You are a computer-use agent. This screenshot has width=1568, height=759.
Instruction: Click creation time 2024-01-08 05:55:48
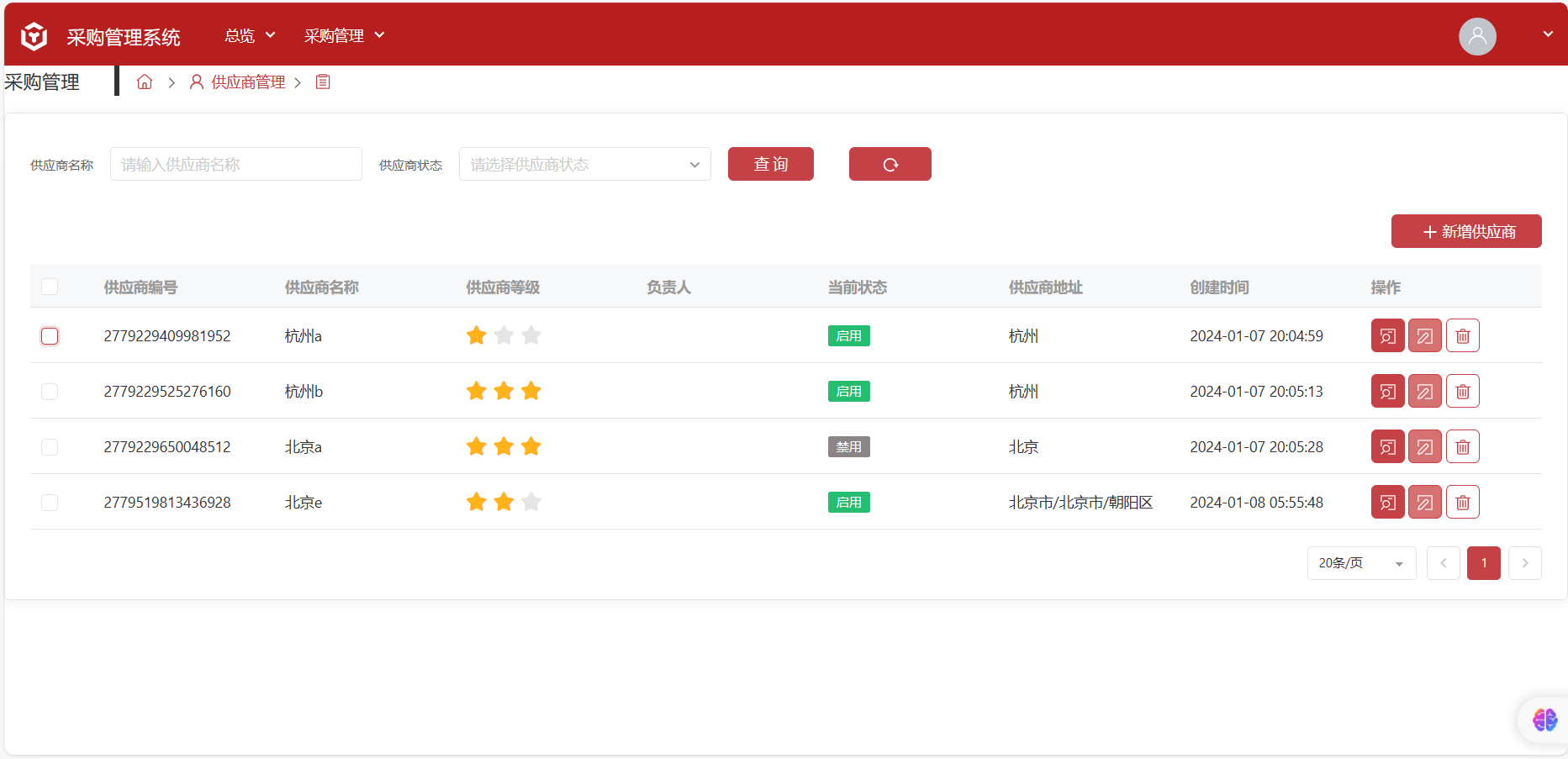(x=1256, y=503)
